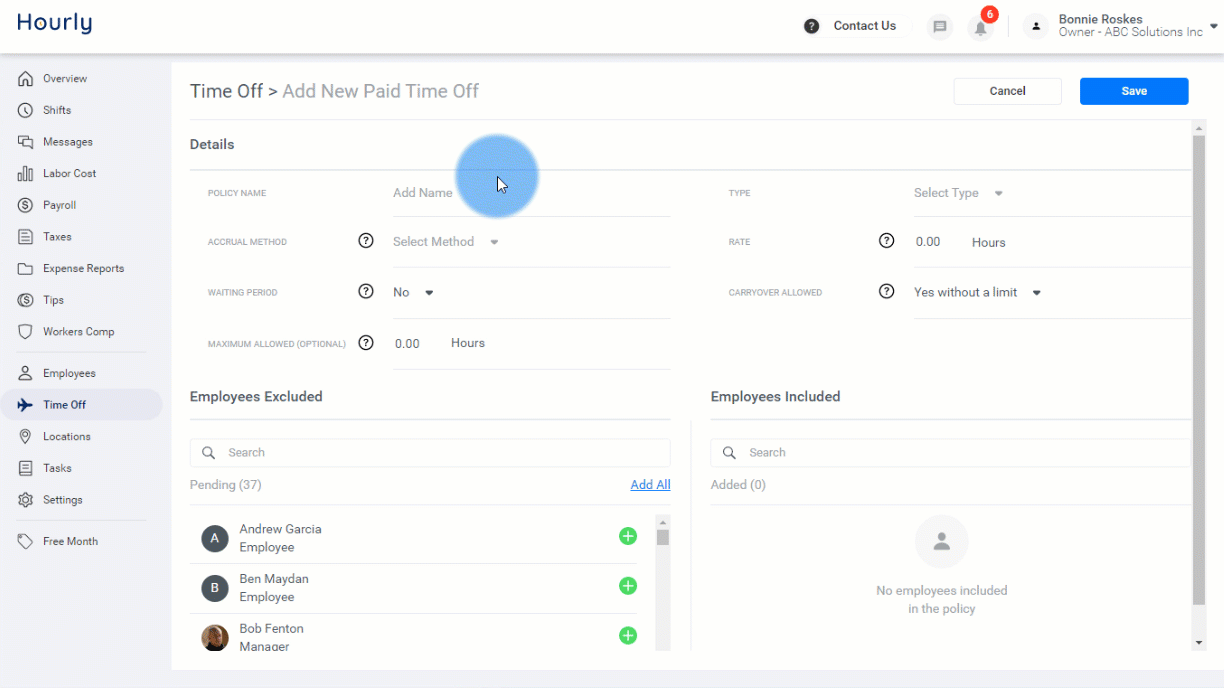Click the user avatar icon beside Bonnie Roskes

[x=1037, y=27]
